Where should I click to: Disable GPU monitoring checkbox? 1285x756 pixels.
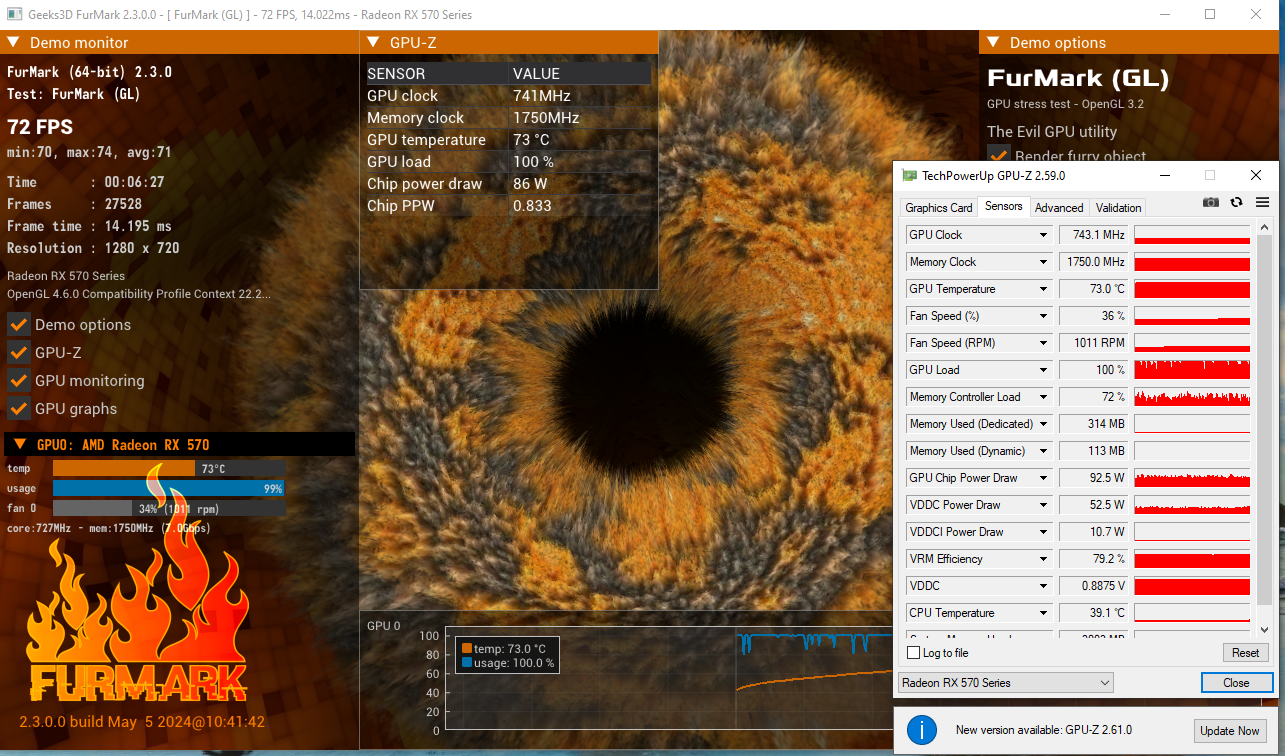pos(17,380)
